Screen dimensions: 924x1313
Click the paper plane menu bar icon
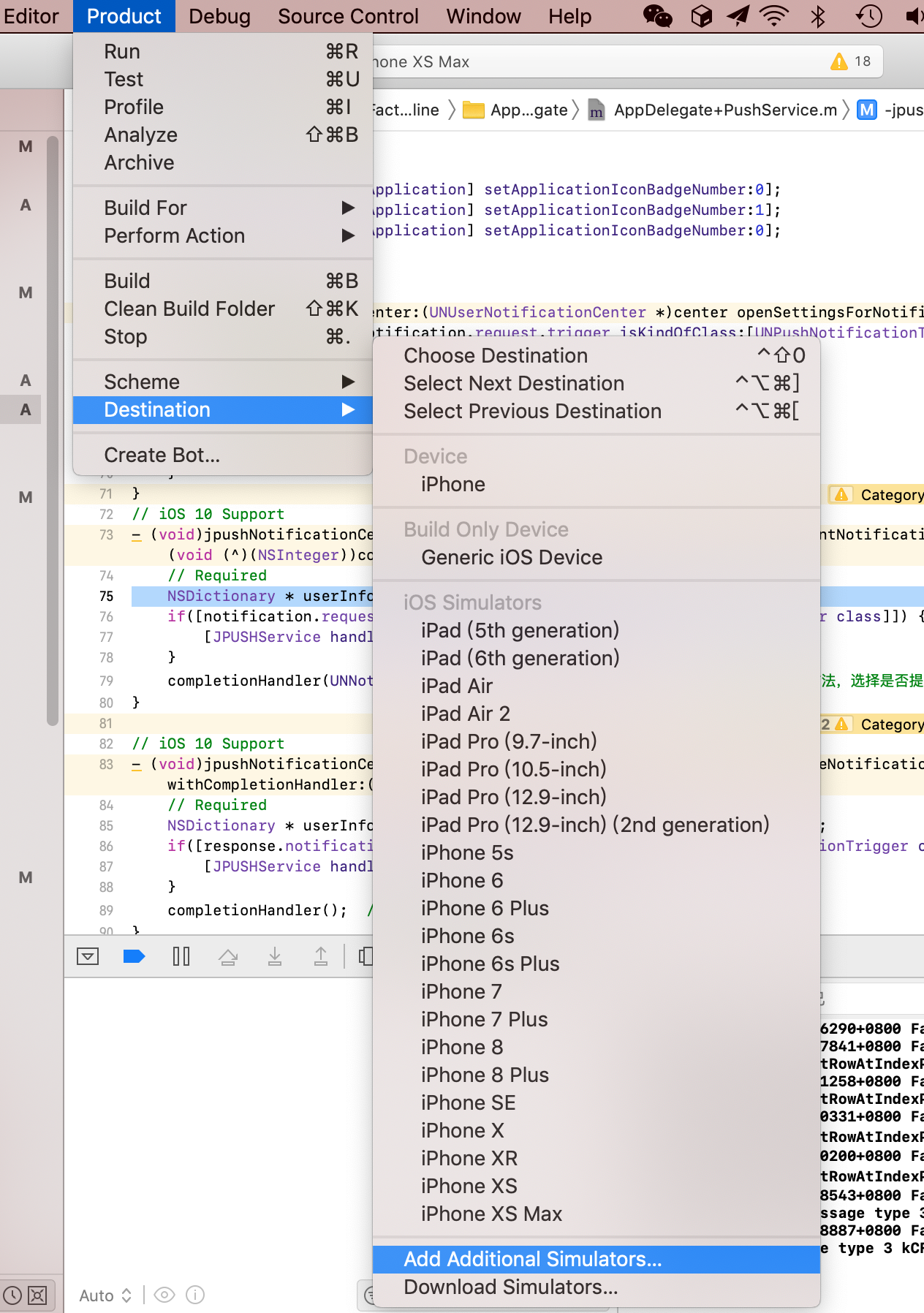click(x=738, y=16)
